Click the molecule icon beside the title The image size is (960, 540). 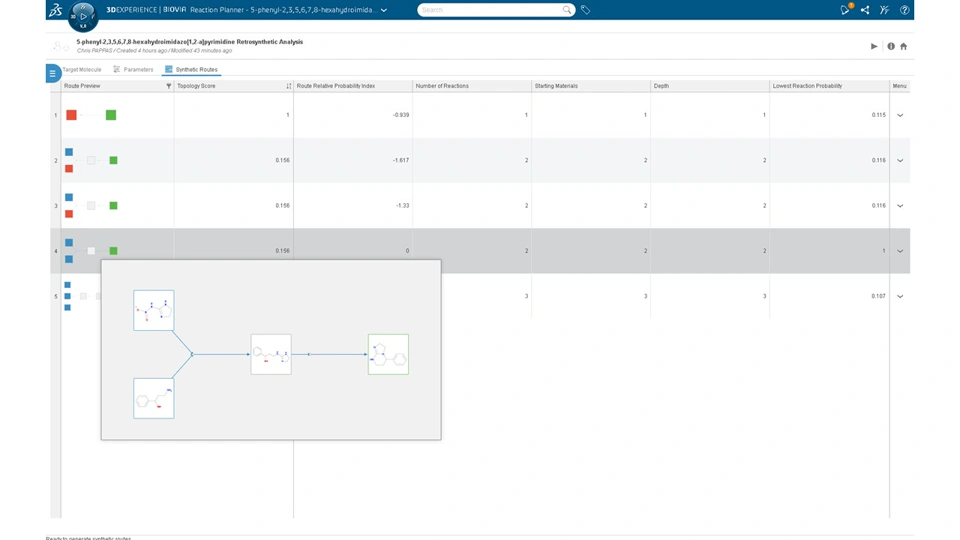tap(61, 46)
